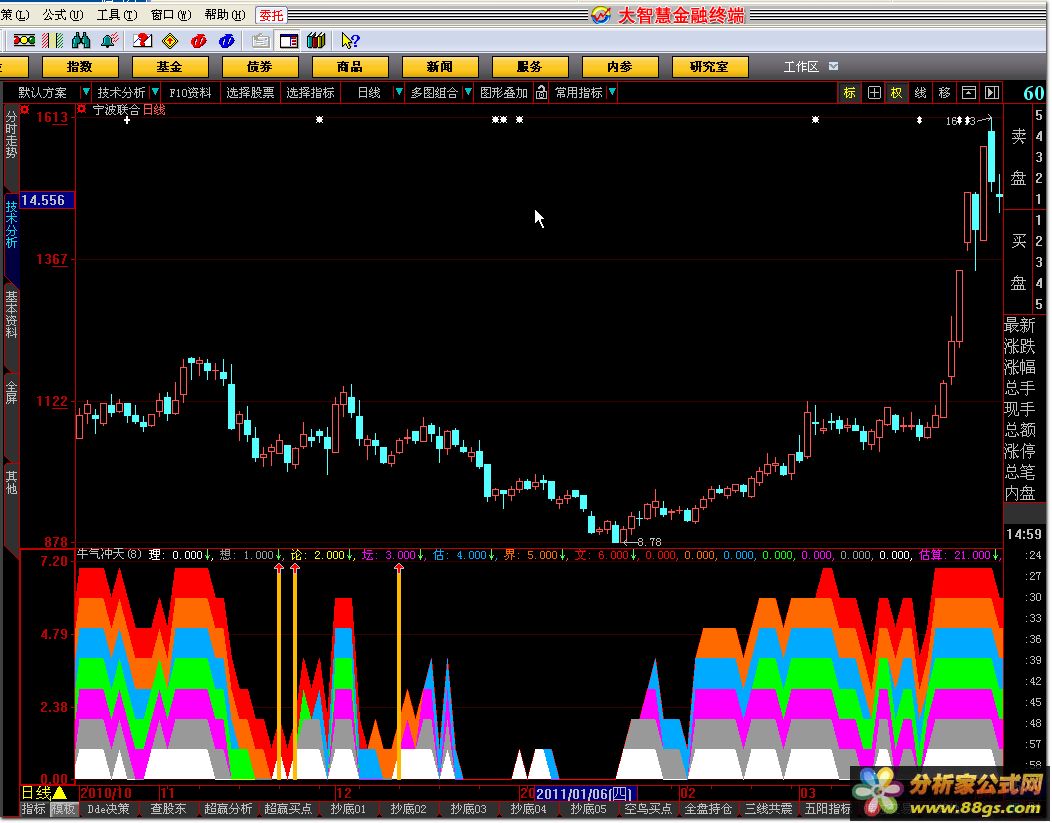Click the crosshair plus box icon
Viewport: 1052px width, 823px height.
[874, 93]
